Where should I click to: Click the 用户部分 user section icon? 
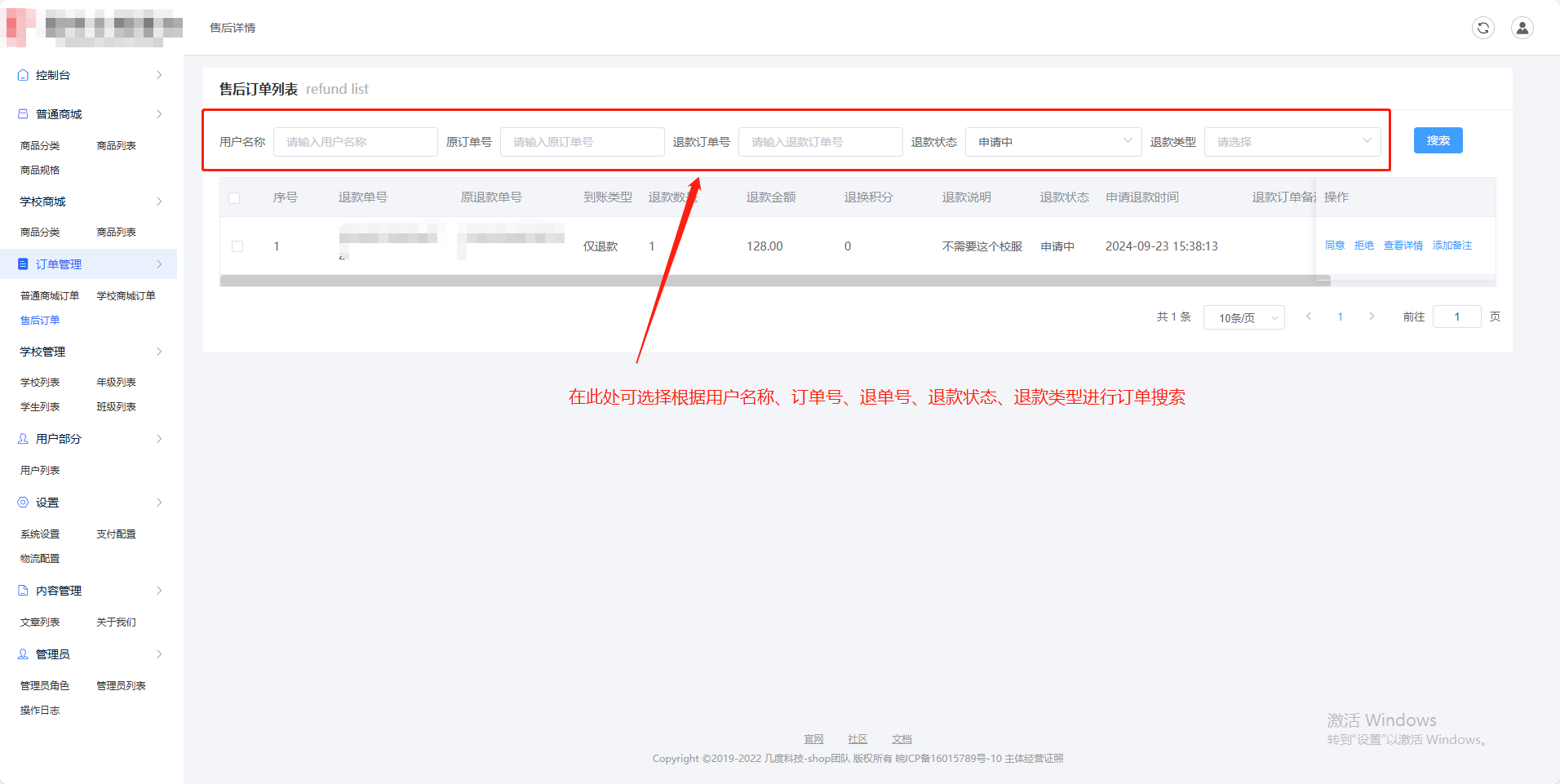pyautogui.click(x=22, y=438)
